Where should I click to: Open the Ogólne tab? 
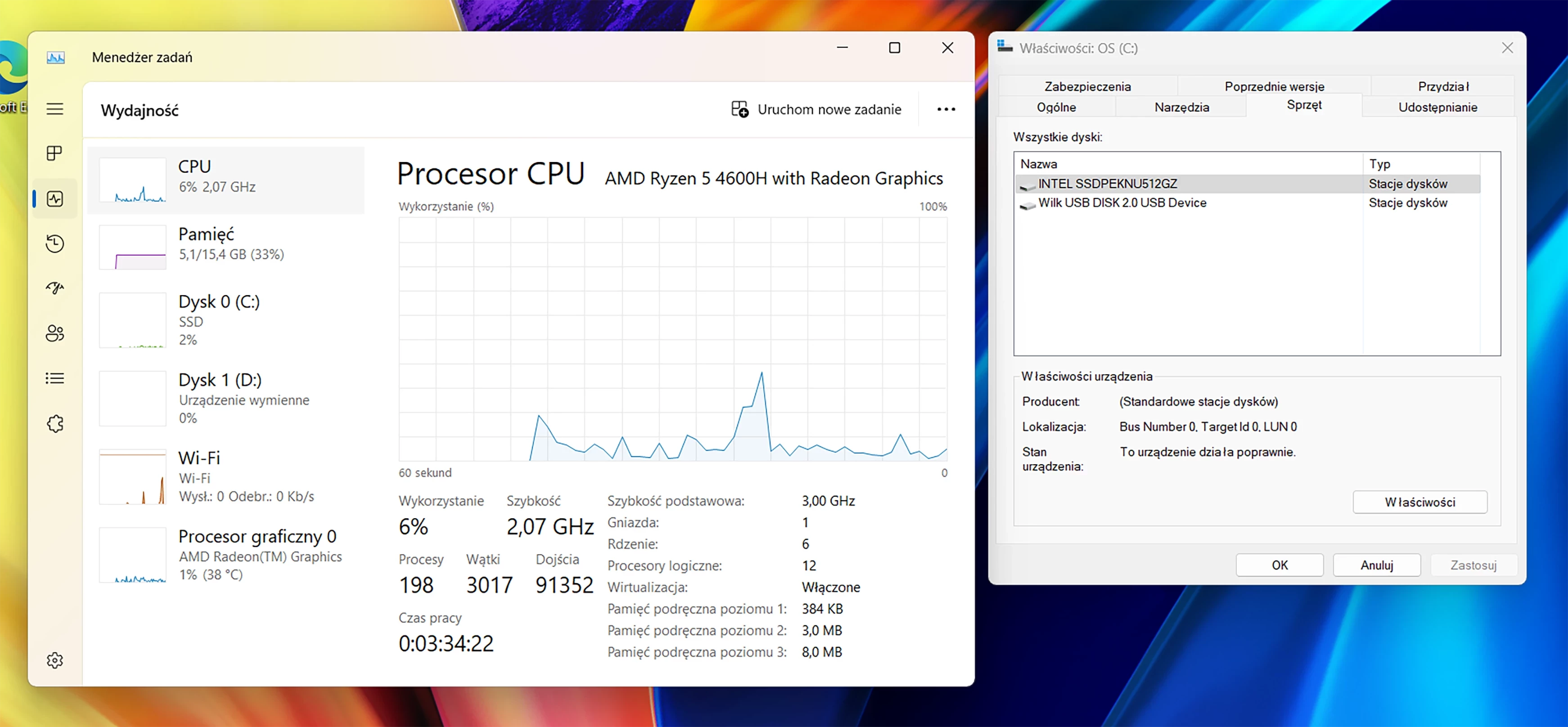[1056, 107]
